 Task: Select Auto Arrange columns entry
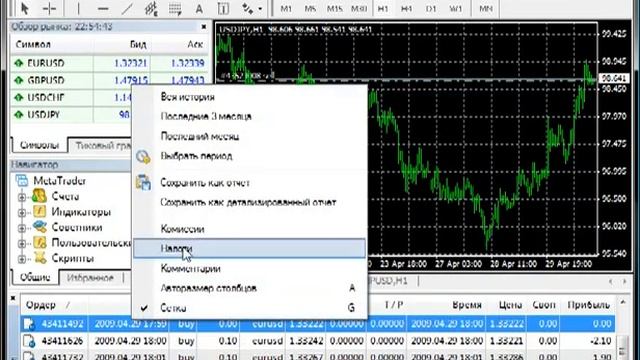click(250, 288)
